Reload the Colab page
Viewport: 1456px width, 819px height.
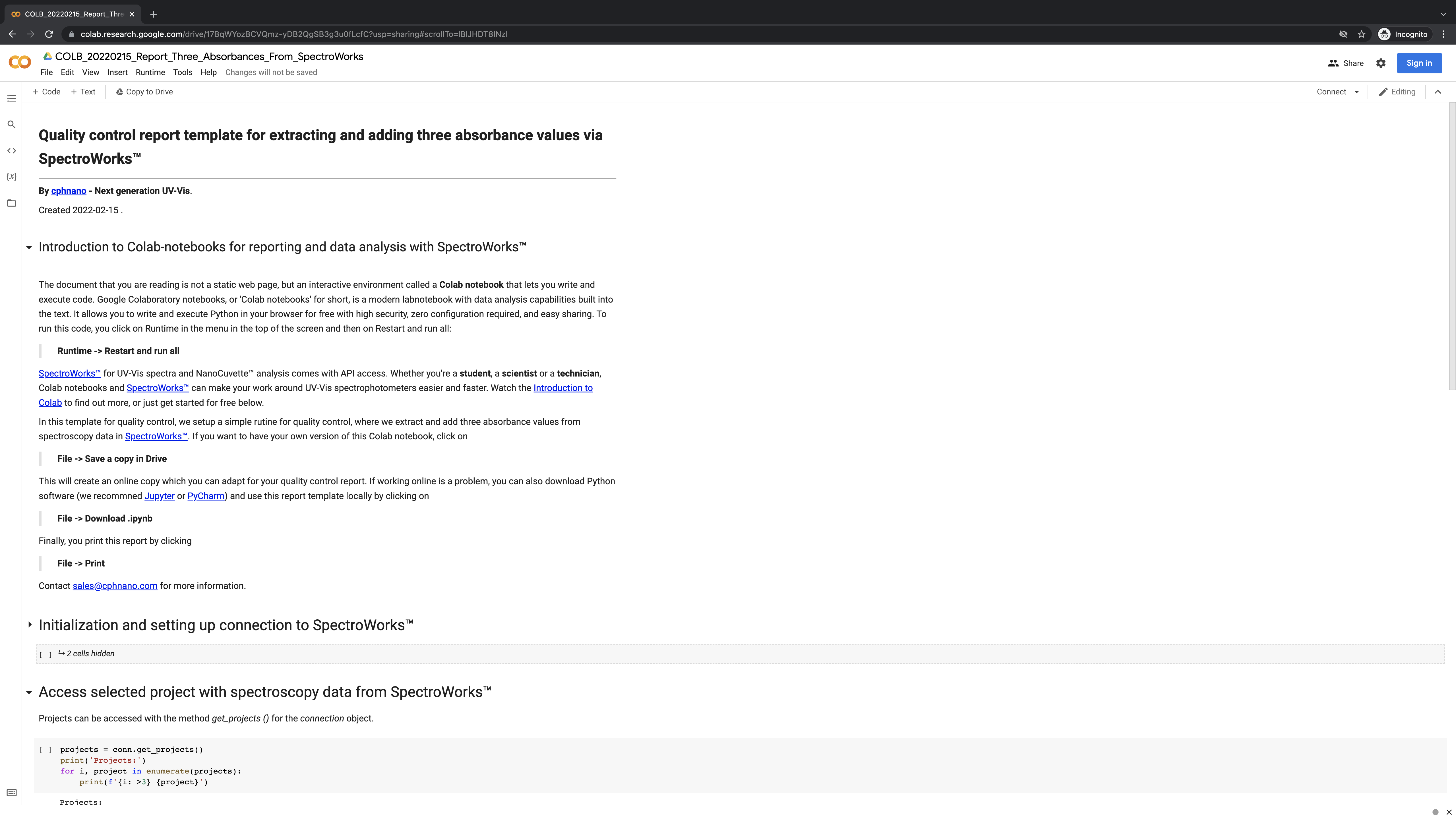49,34
